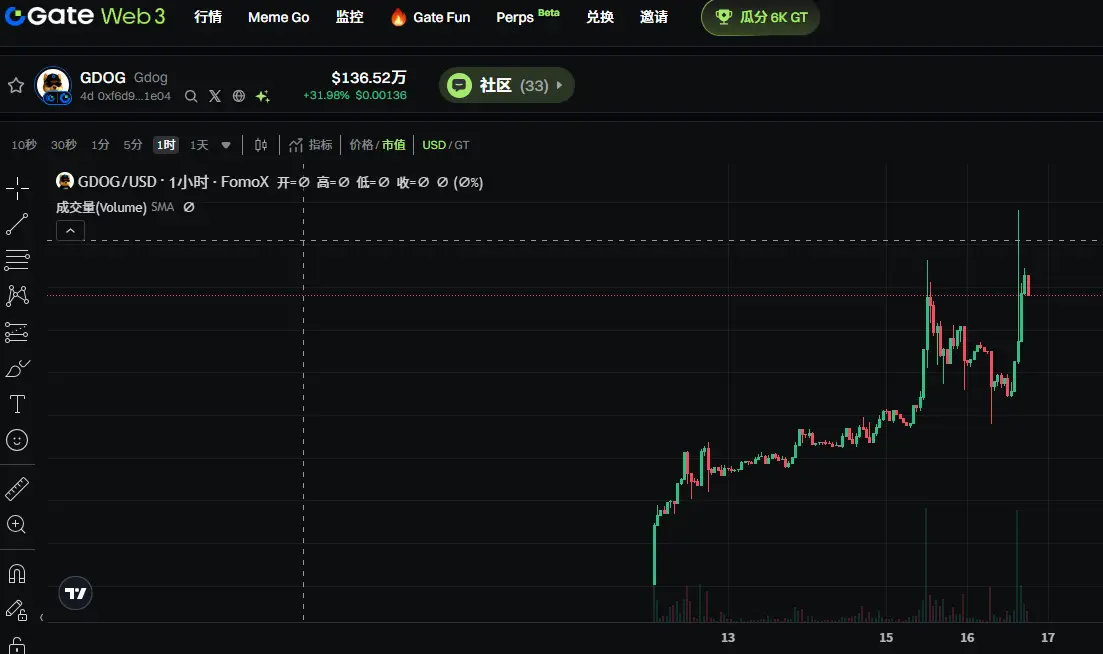
Task: Click the 成交量(Volume) indicator label
Action: pos(101,207)
